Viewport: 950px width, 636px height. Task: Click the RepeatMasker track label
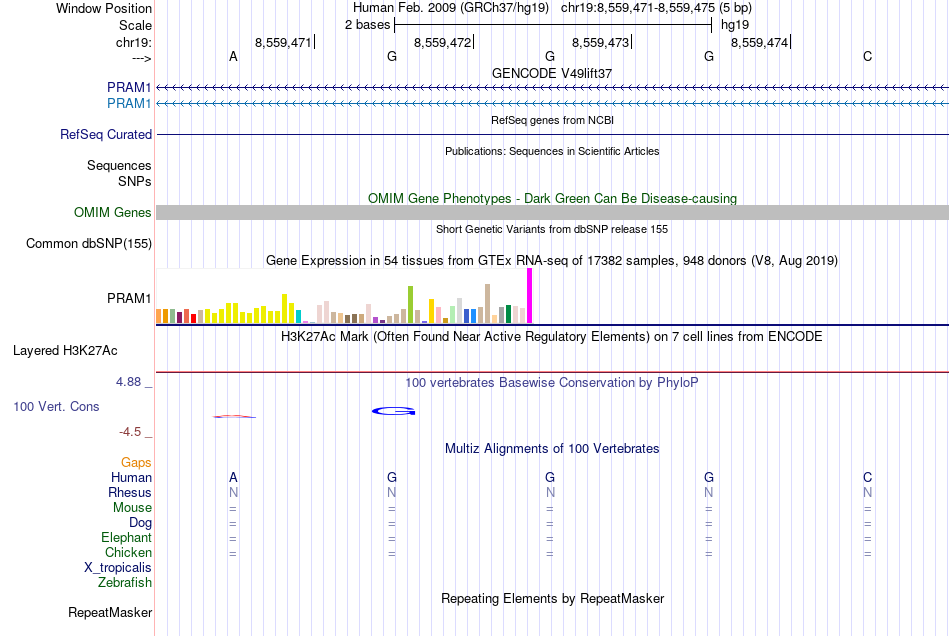[110, 612]
